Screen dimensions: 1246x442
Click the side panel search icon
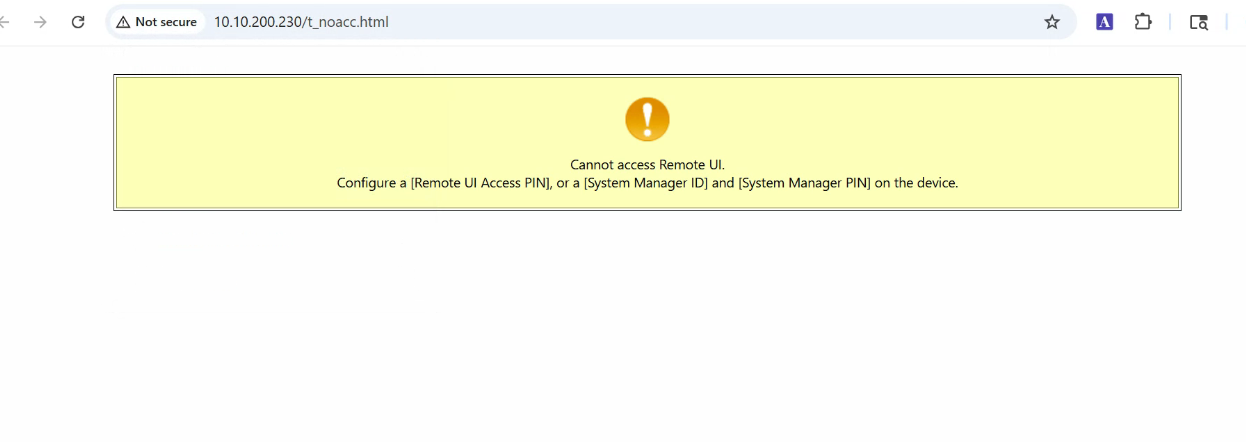1198,22
